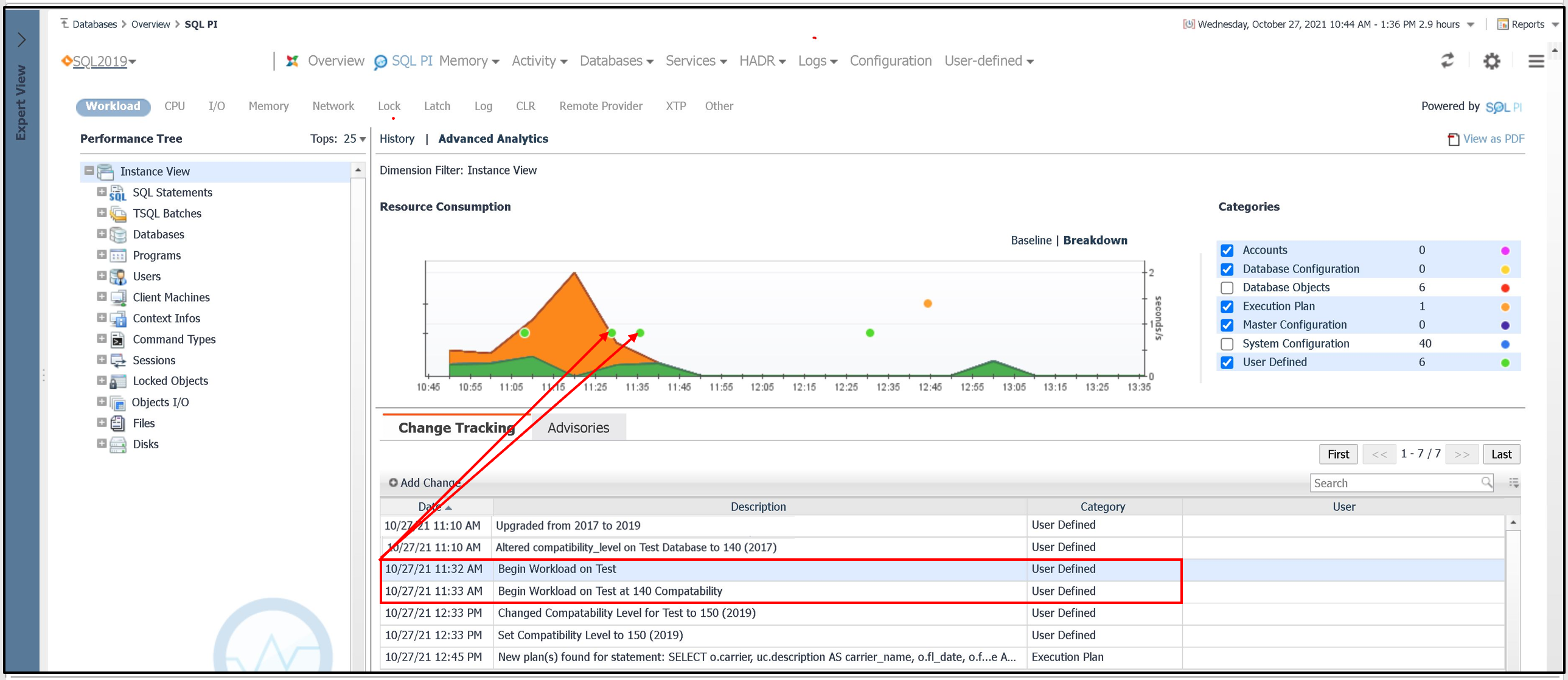The image size is (1568, 680).
Task: Click the Add Change button
Action: coord(424,483)
